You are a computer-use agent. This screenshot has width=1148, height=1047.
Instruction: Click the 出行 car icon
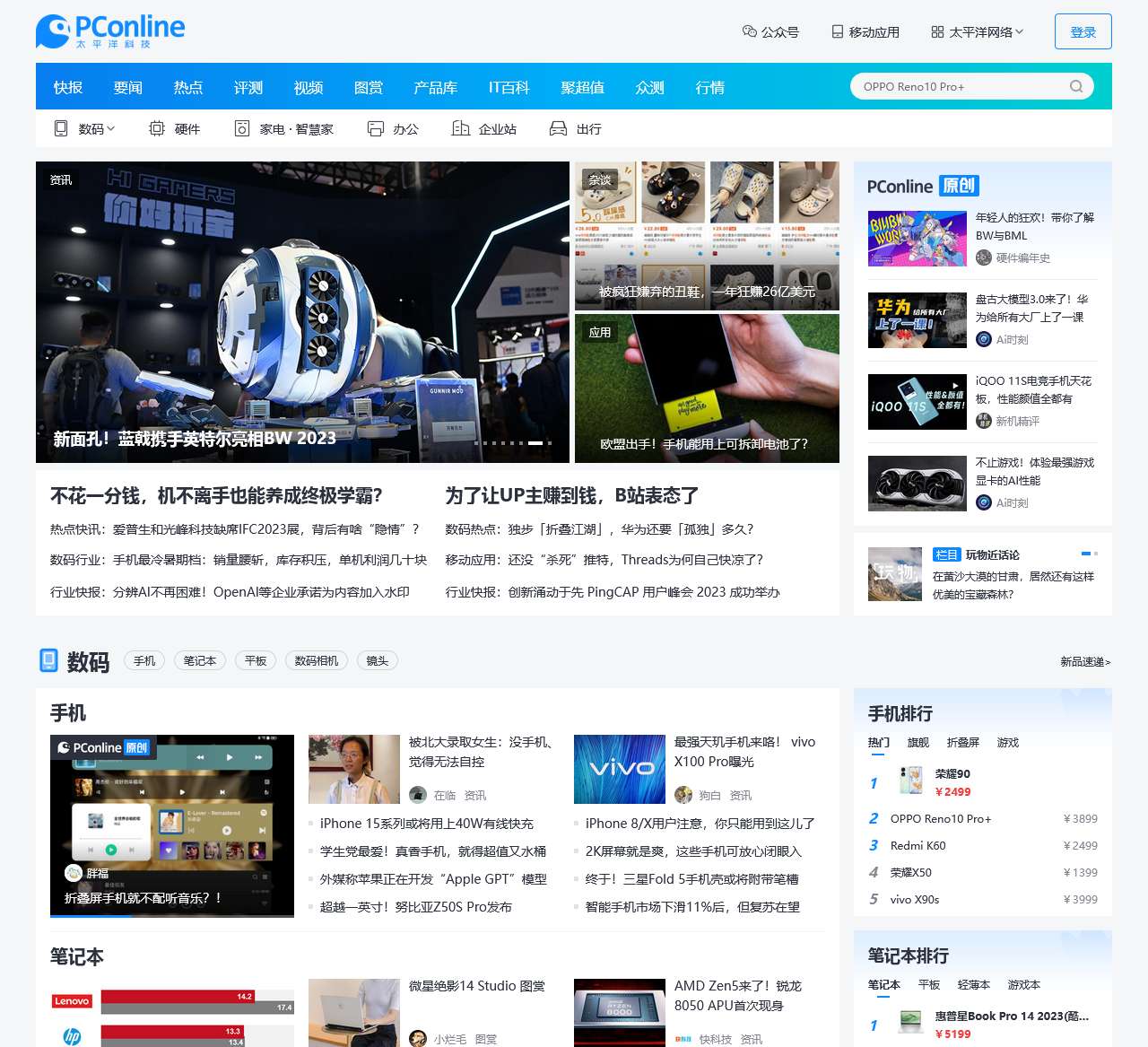(558, 128)
